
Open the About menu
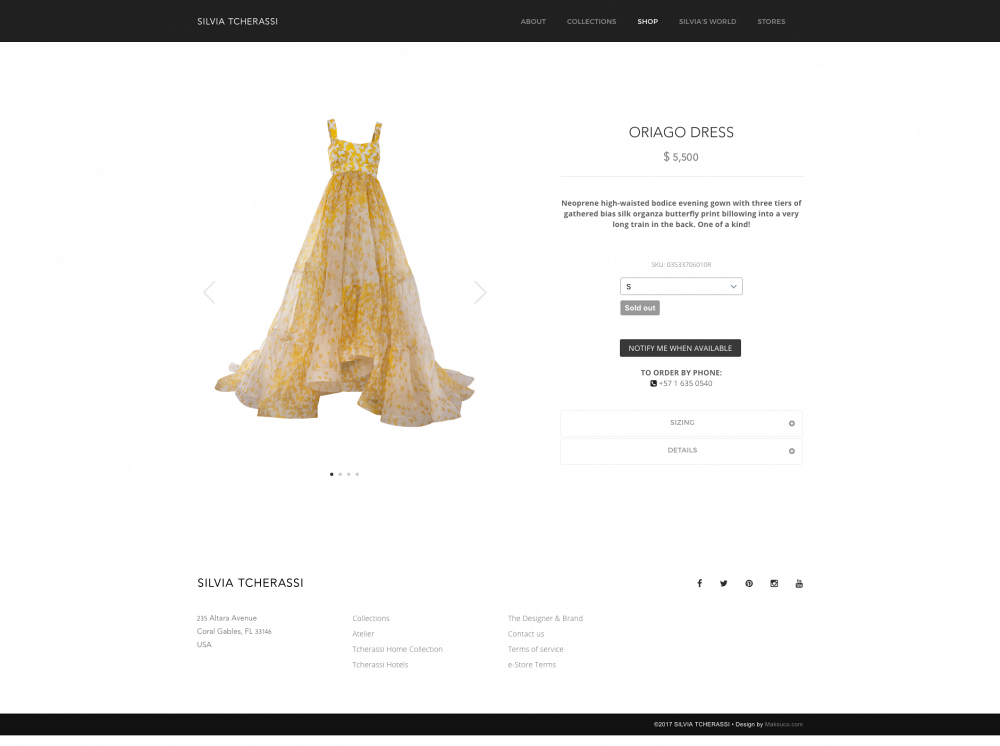[533, 22]
